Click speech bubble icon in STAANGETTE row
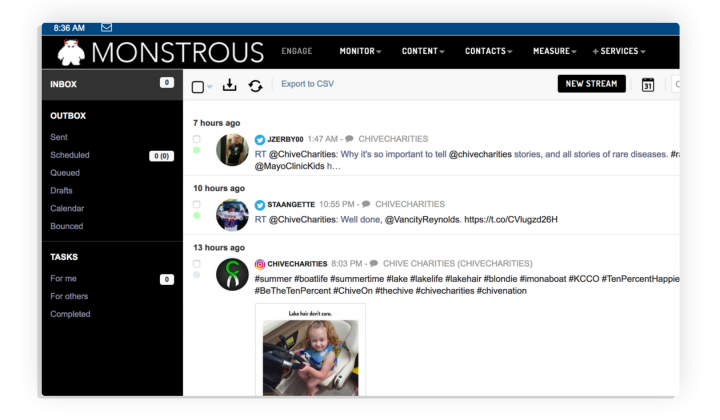 (x=366, y=204)
